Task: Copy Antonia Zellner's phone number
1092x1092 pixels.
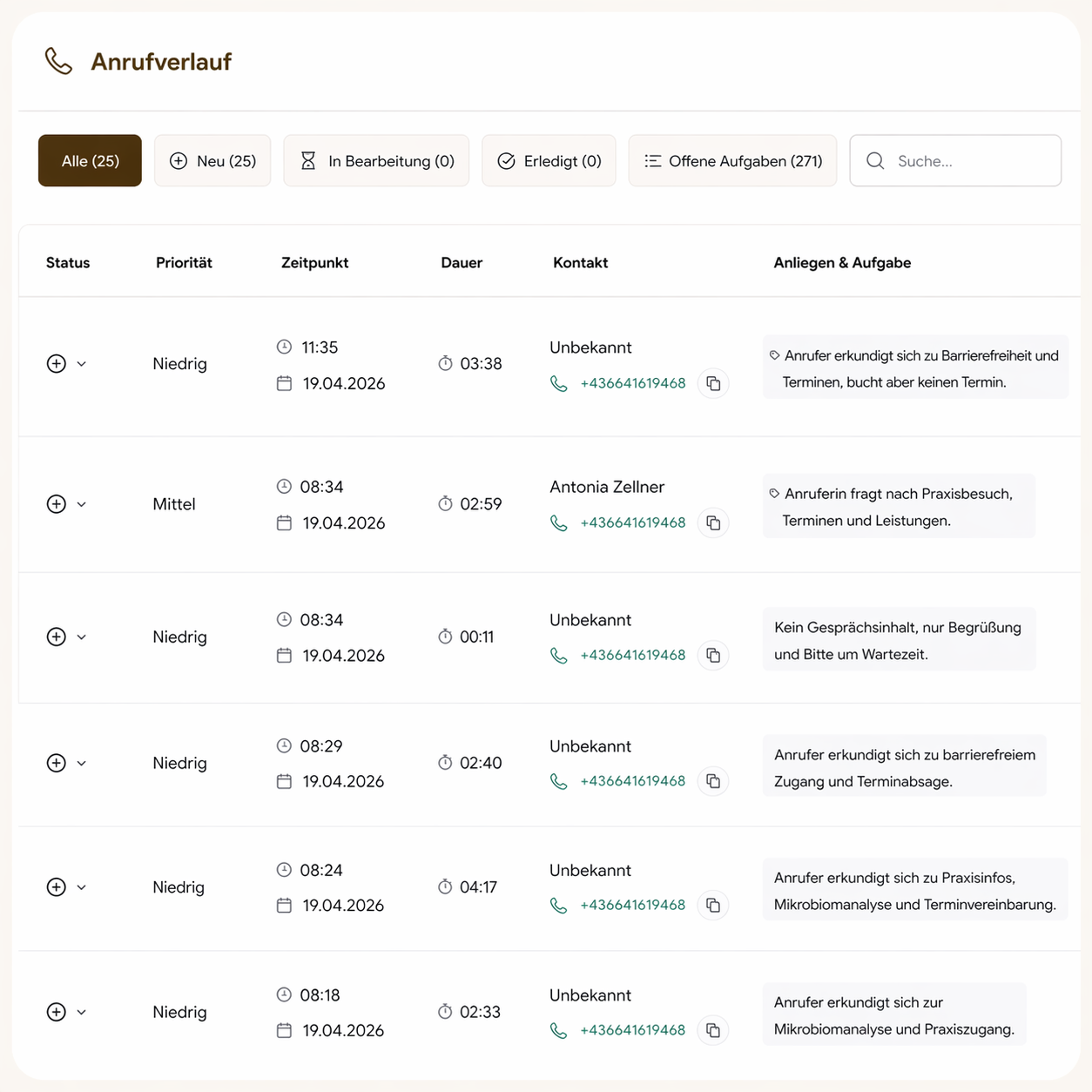Action: click(x=713, y=522)
